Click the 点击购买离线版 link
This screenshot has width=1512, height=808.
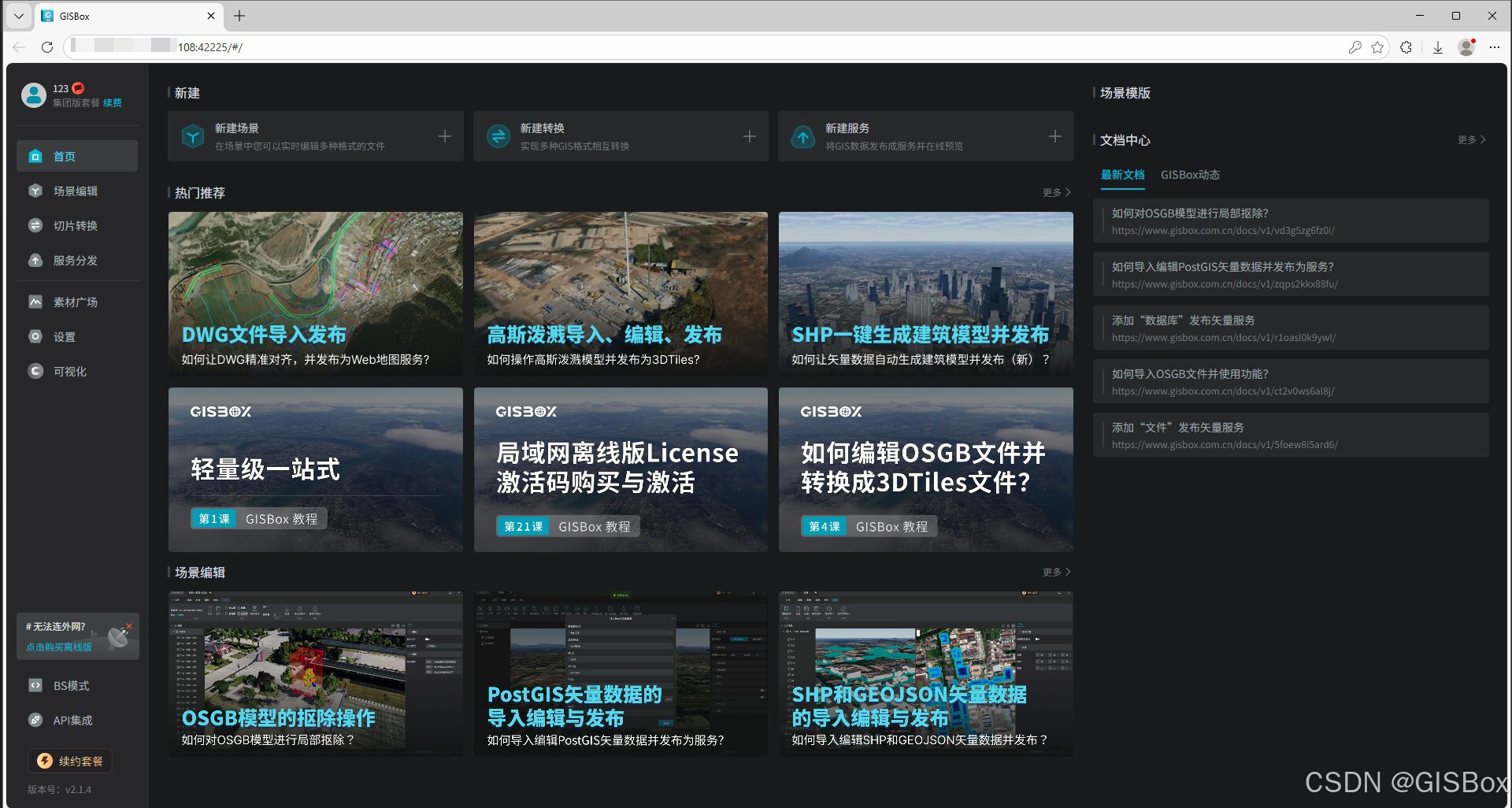tap(59, 647)
